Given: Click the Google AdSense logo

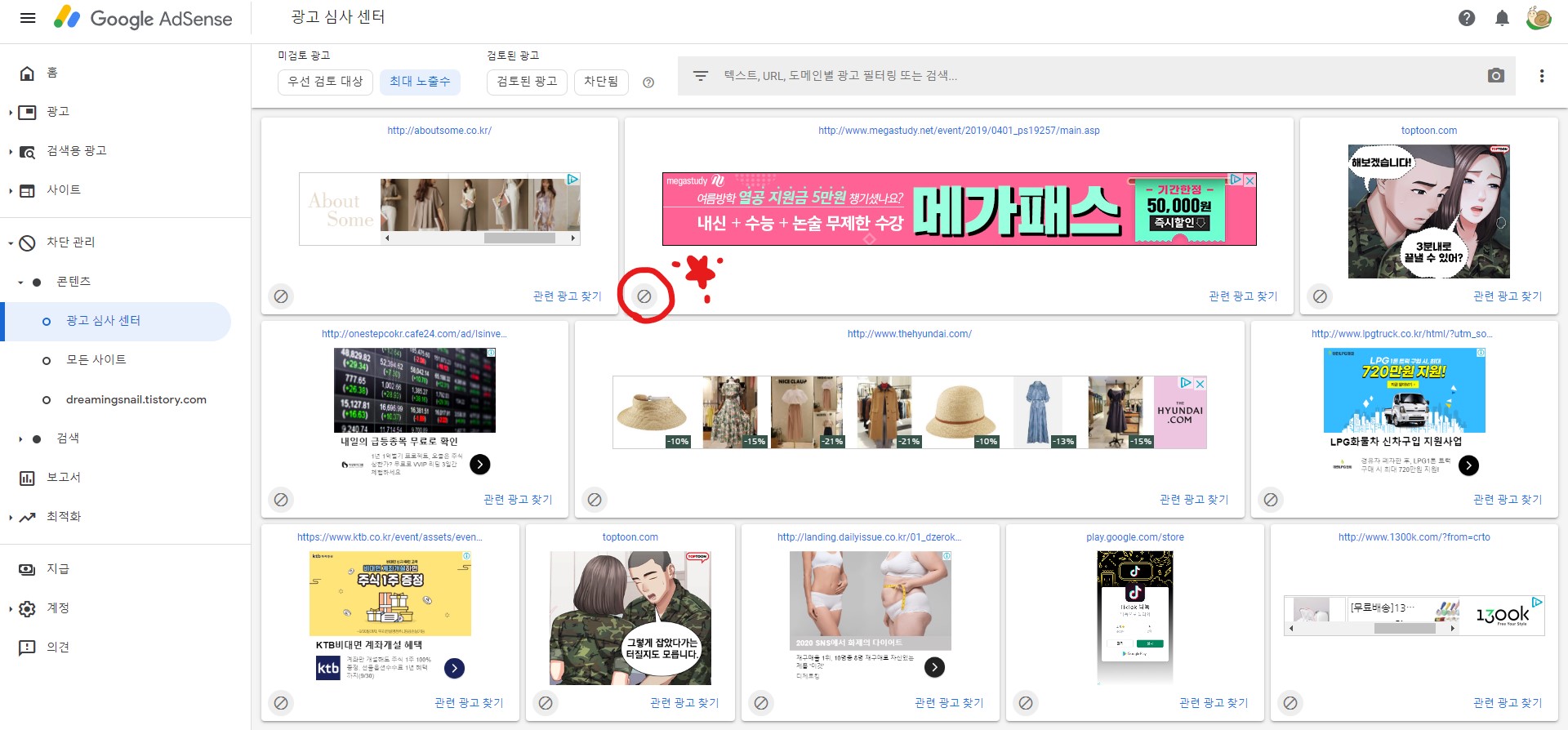Looking at the screenshot, I should [143, 18].
